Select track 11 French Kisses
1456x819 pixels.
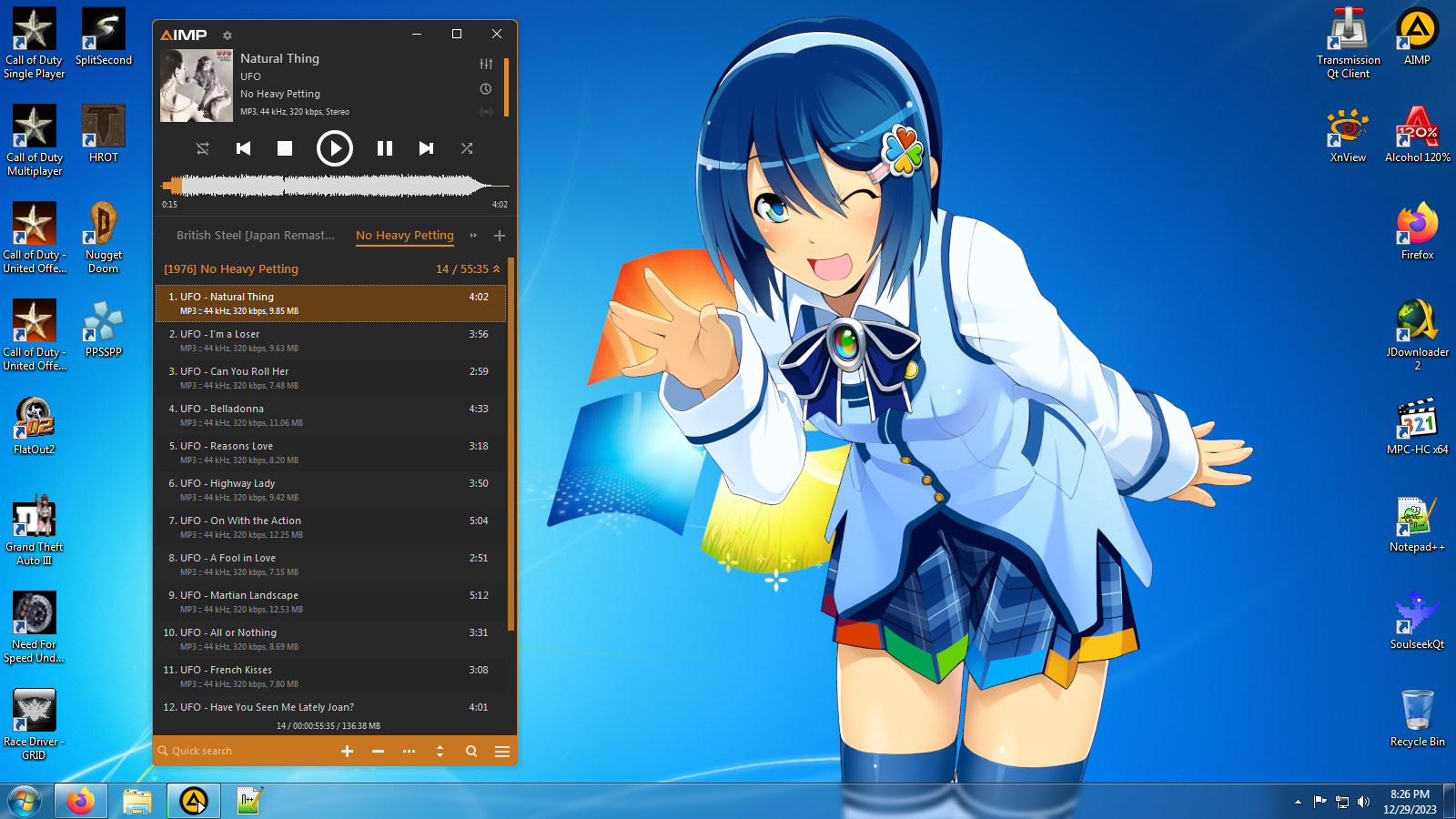330,676
